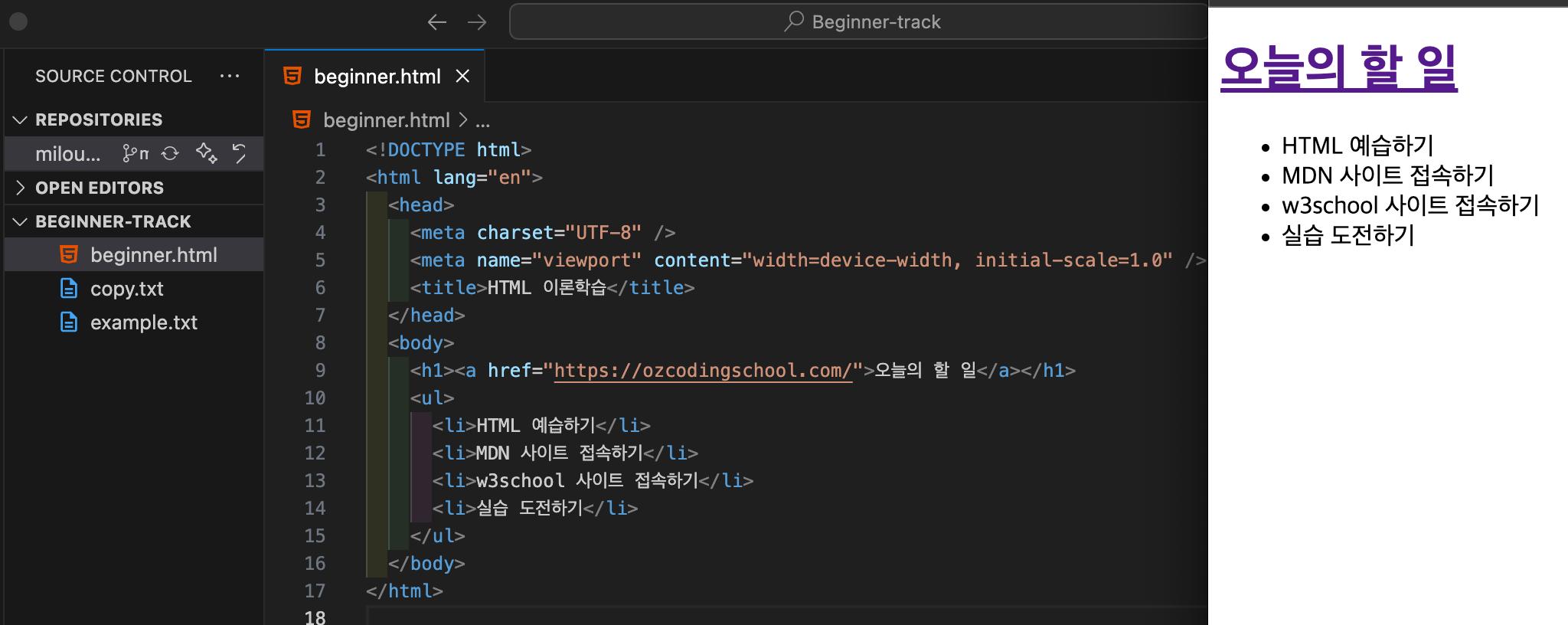Open copy.txt from the explorer
Screen dimensions: 1568x625
(x=126, y=289)
